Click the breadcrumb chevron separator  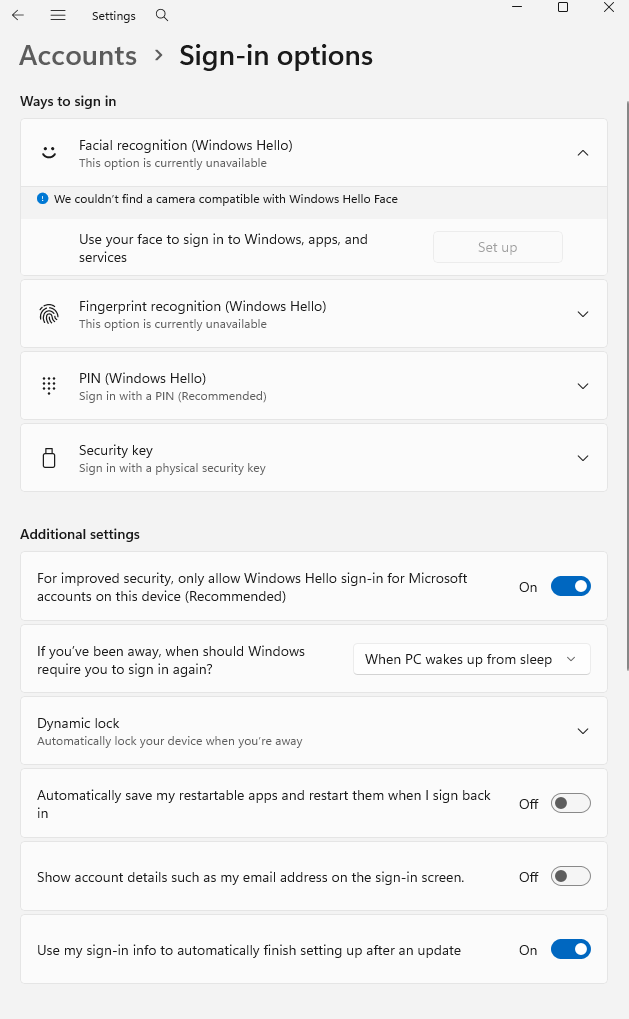point(159,56)
